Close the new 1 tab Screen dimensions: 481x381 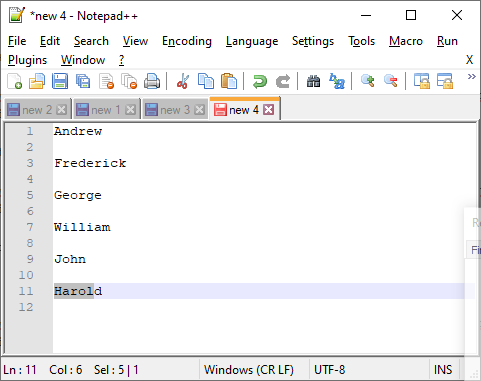click(130, 110)
